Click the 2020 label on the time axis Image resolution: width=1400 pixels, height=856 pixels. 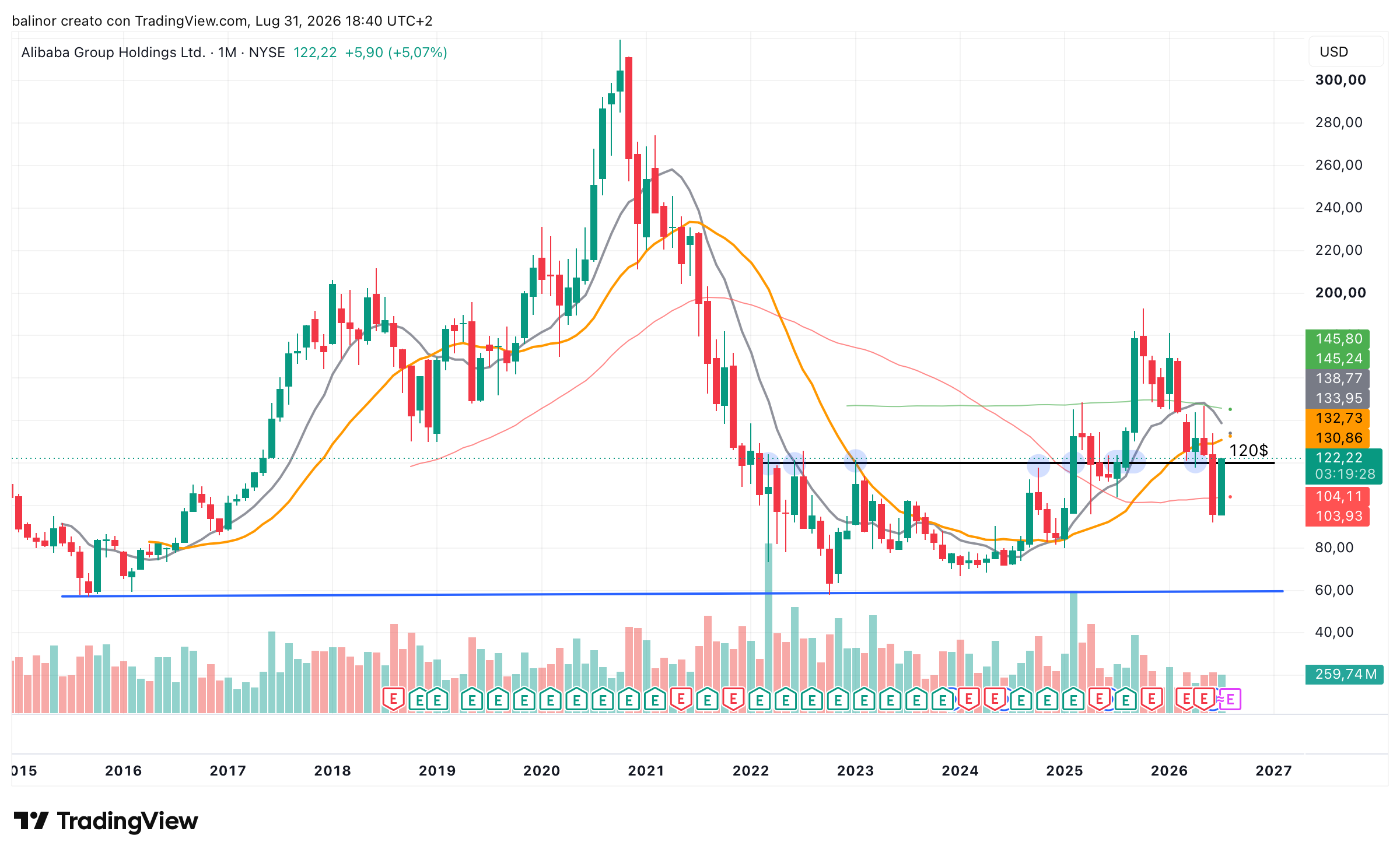[541, 771]
